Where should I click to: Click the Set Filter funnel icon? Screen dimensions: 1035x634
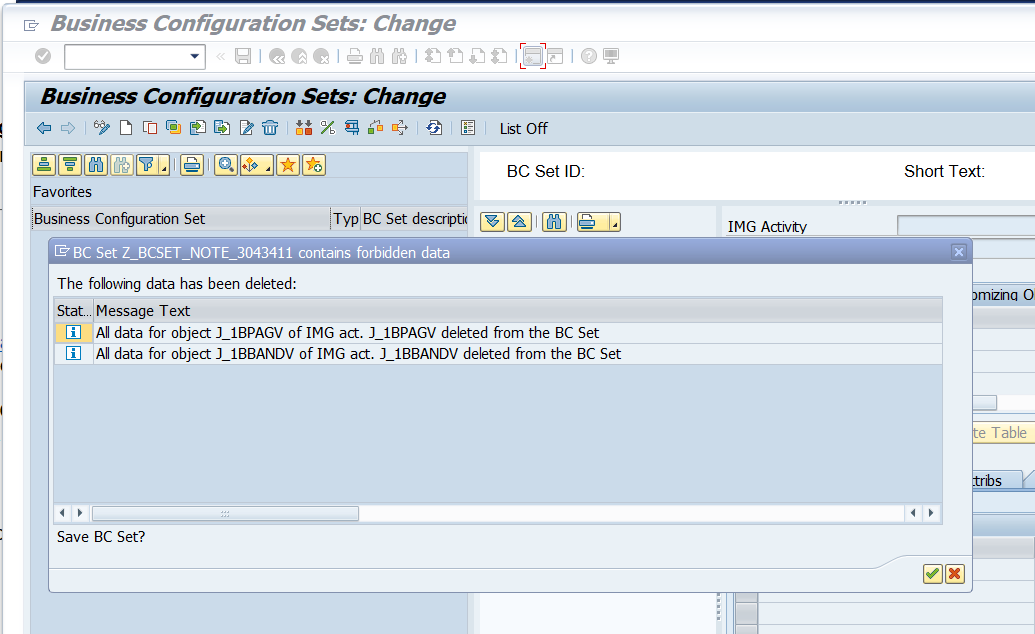(x=146, y=164)
